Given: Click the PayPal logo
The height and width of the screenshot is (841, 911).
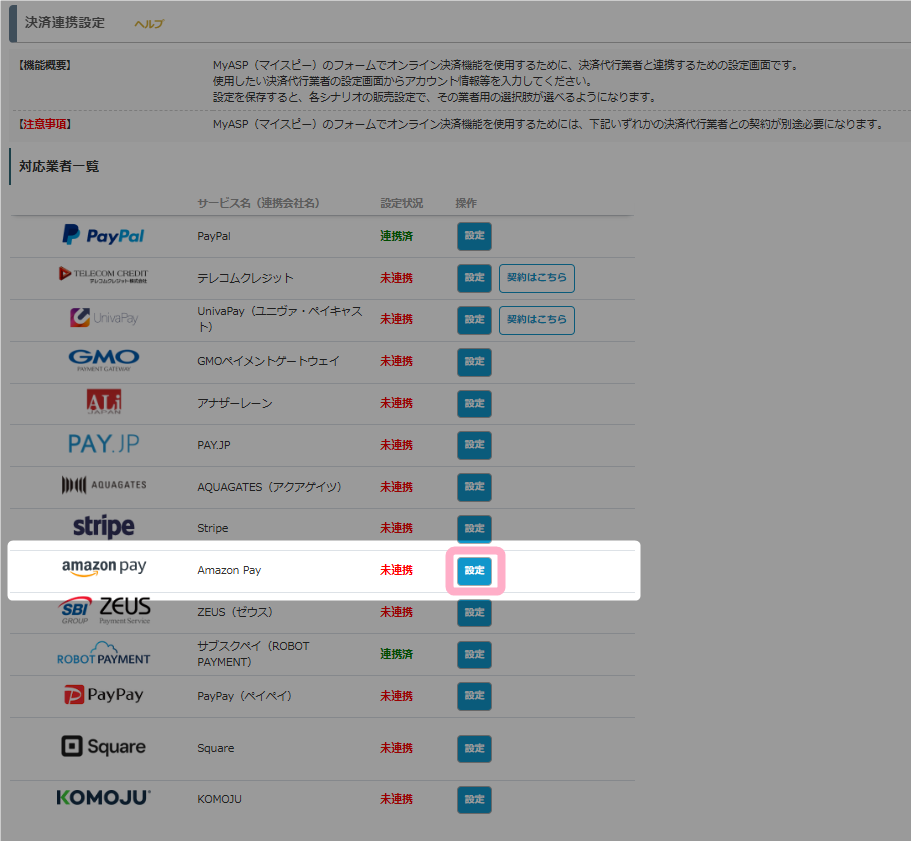Looking at the screenshot, I should pyautogui.click(x=103, y=236).
